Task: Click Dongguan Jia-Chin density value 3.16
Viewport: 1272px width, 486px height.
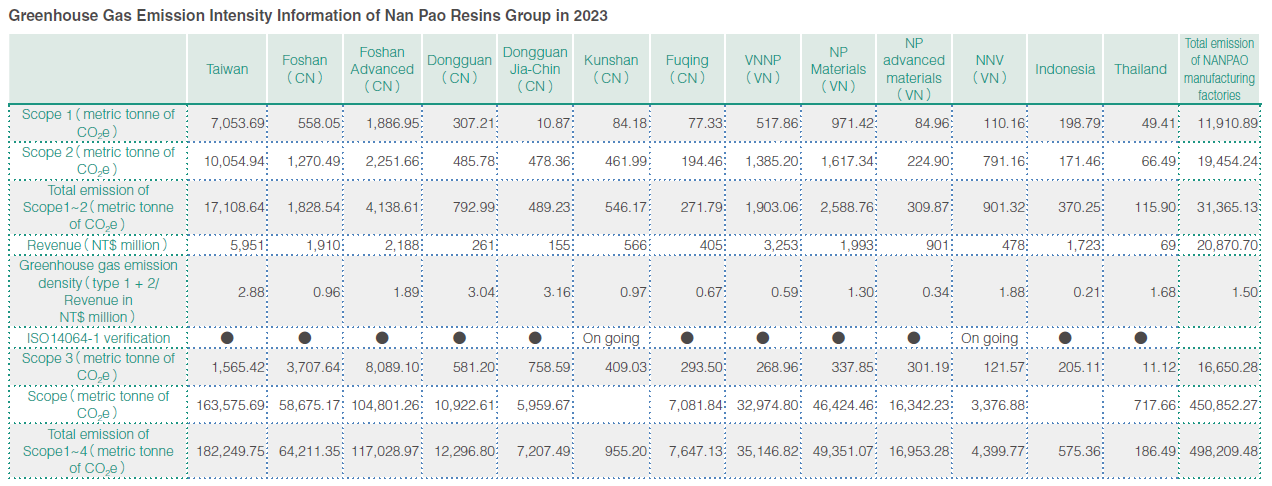Action: click(x=556, y=291)
